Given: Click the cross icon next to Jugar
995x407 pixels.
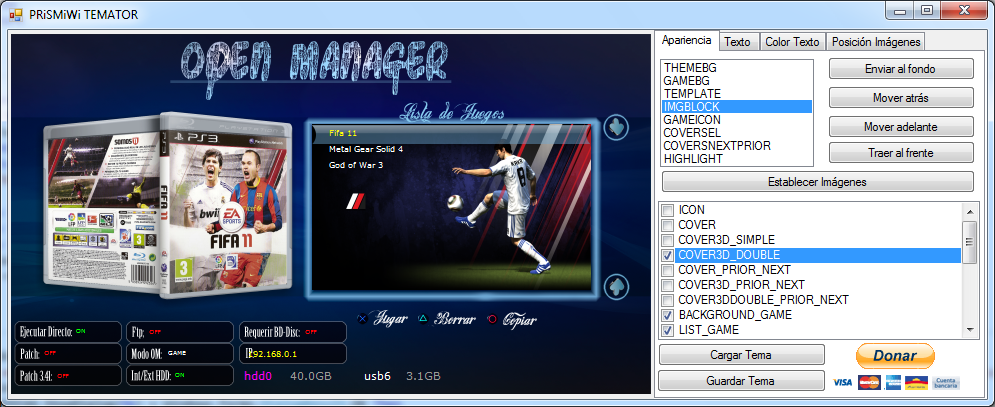Looking at the screenshot, I should click(362, 320).
